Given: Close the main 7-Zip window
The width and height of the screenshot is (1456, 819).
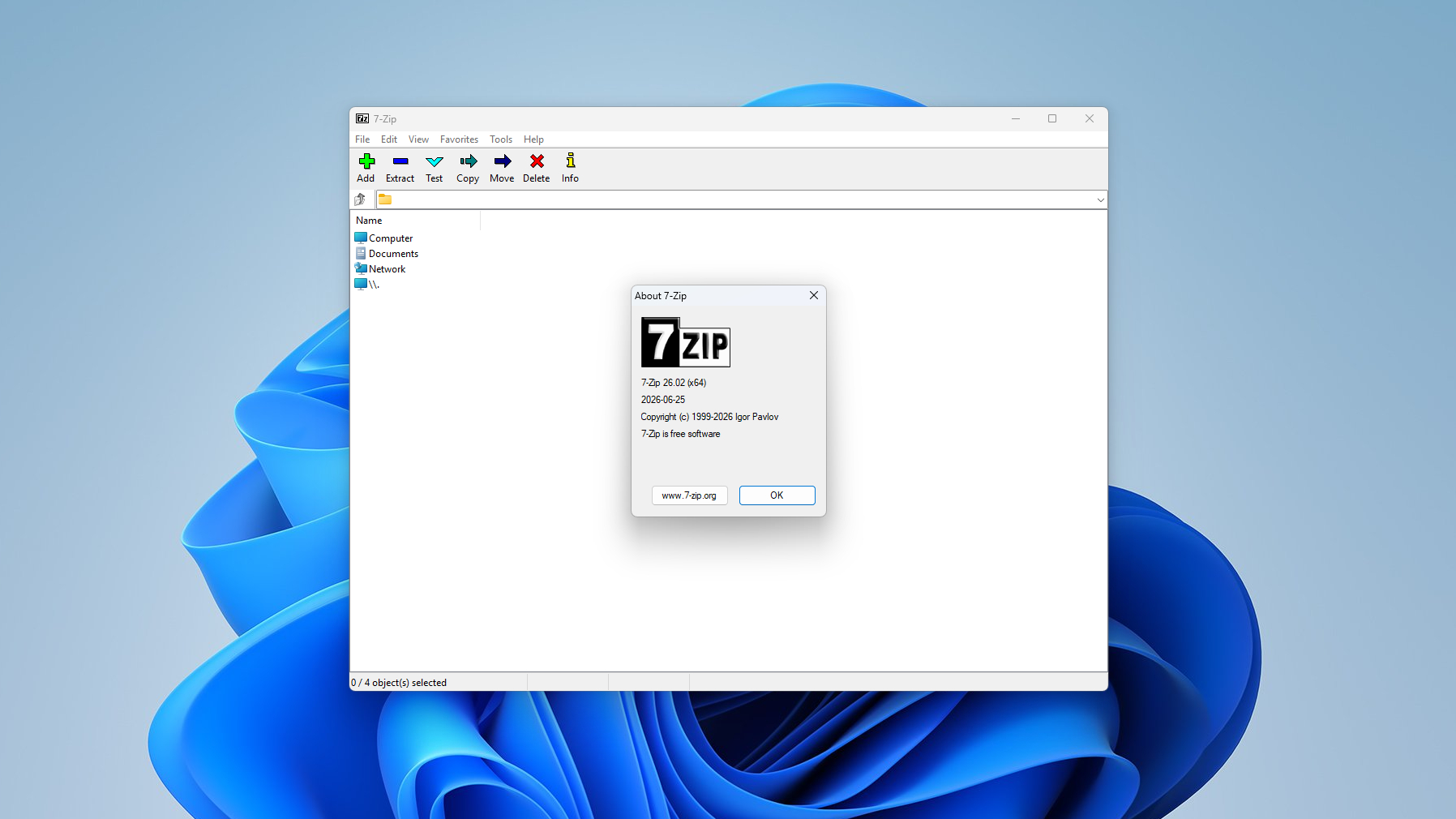Looking at the screenshot, I should [1090, 118].
